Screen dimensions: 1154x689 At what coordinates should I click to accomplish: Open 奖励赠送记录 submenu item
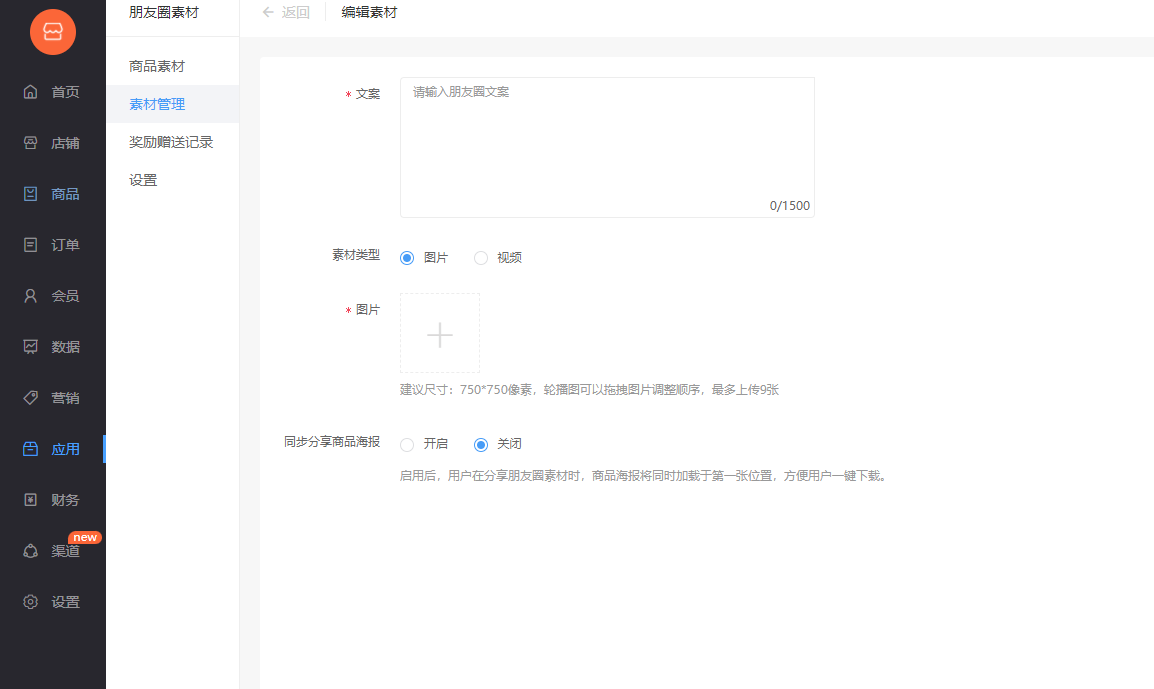(171, 142)
